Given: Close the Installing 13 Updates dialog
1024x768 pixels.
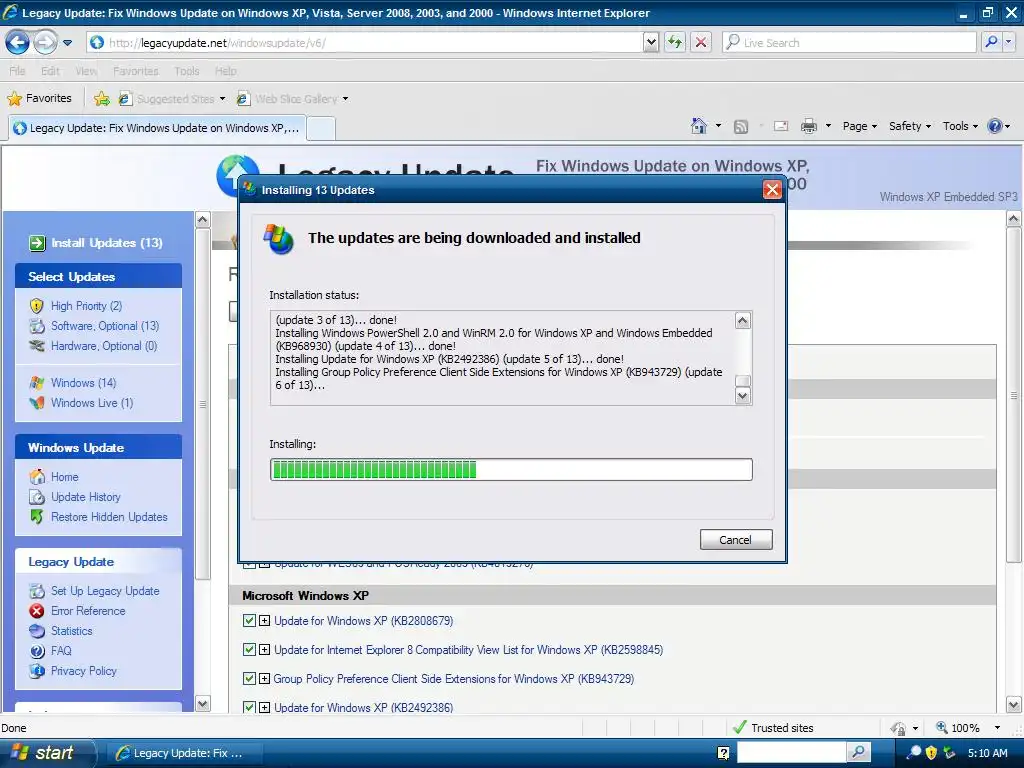Looking at the screenshot, I should [x=772, y=189].
